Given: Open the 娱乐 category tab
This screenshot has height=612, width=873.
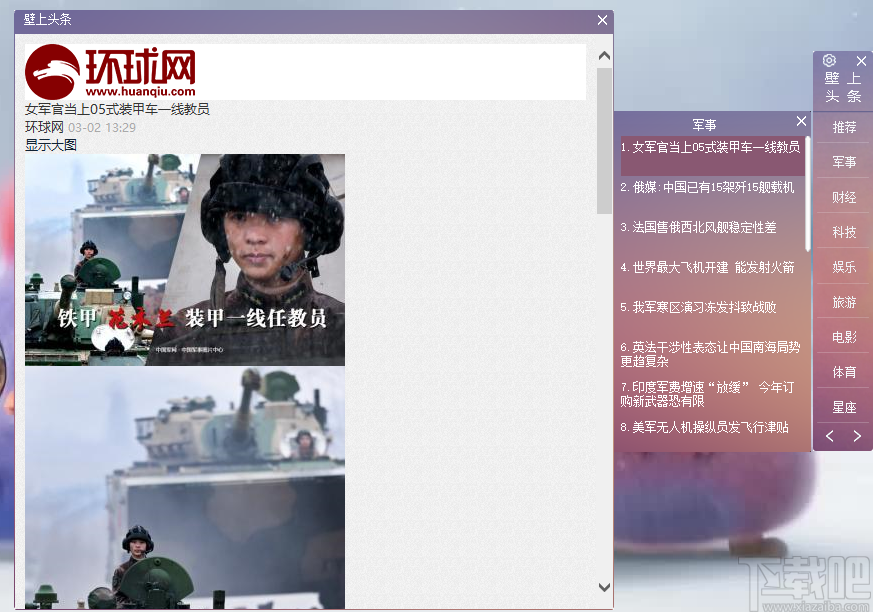Looking at the screenshot, I should pos(843,267).
